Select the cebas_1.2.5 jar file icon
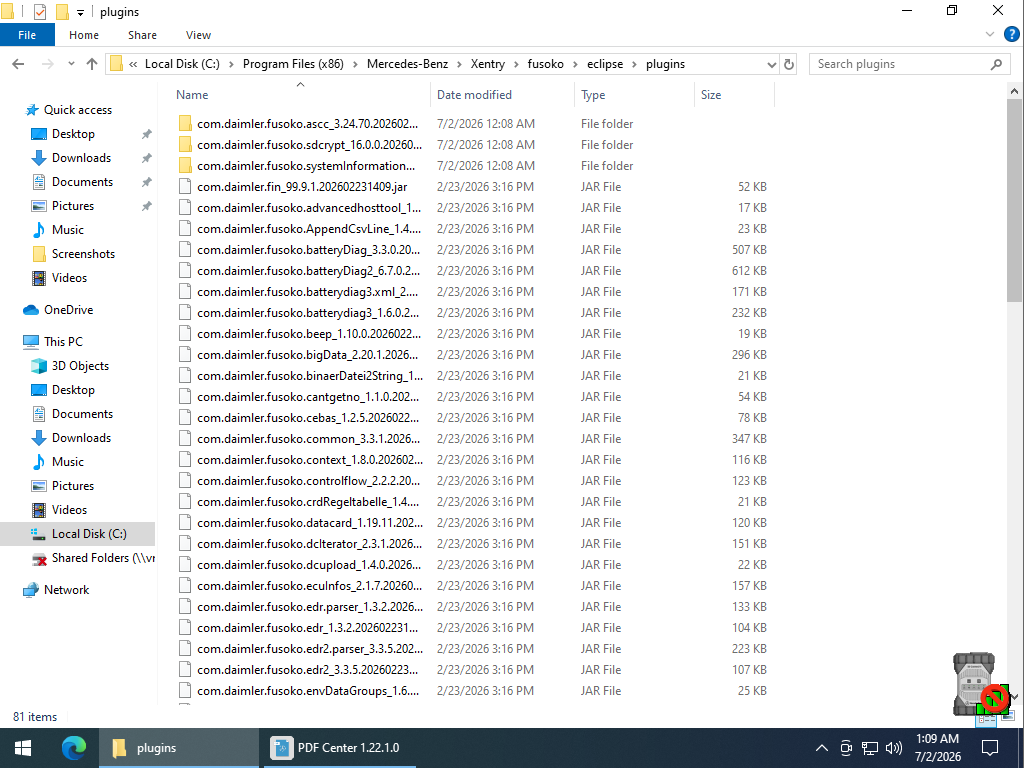The width and height of the screenshot is (1024, 768). (185, 417)
